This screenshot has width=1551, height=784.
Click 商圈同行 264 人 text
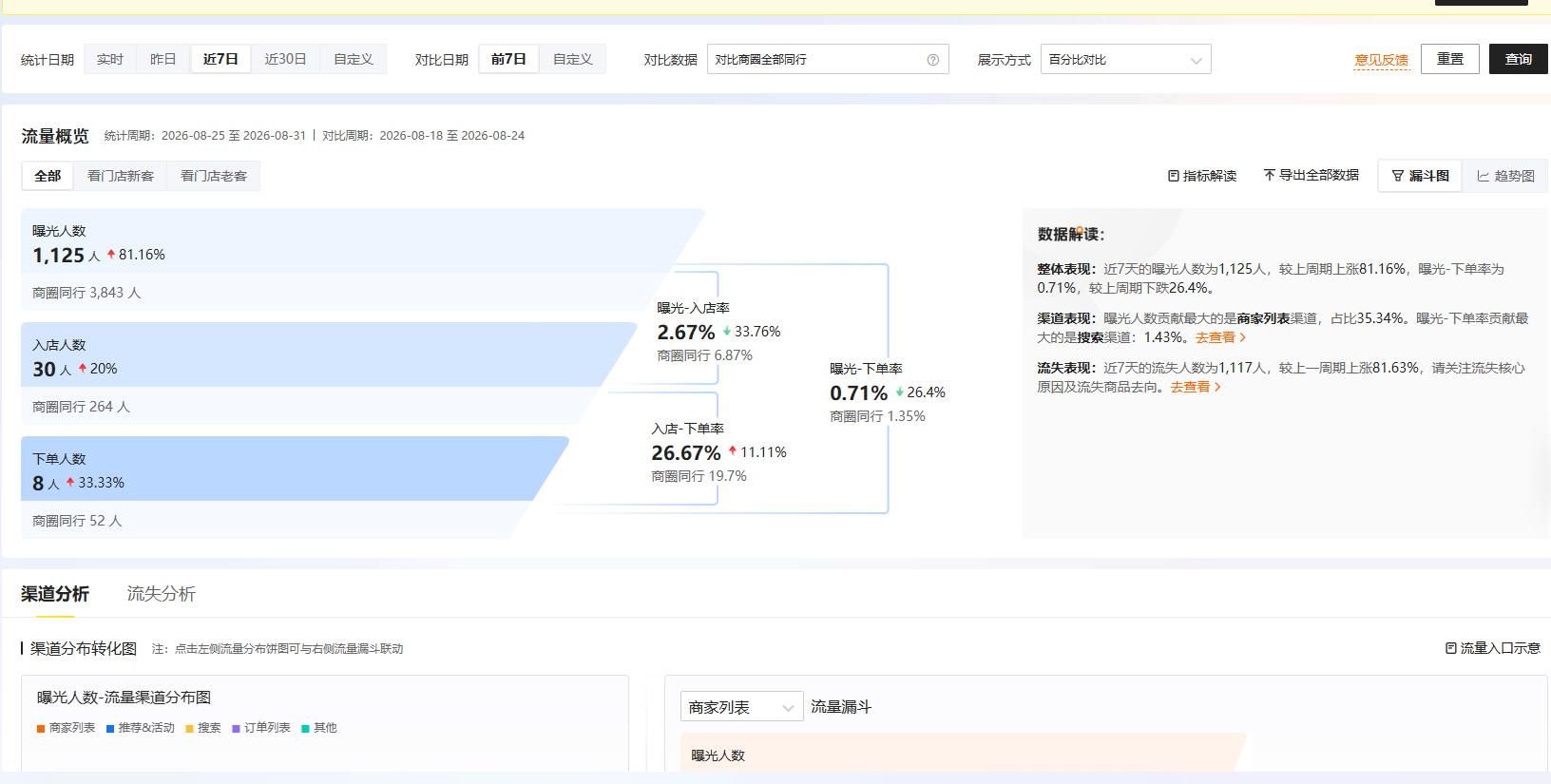tap(81, 407)
